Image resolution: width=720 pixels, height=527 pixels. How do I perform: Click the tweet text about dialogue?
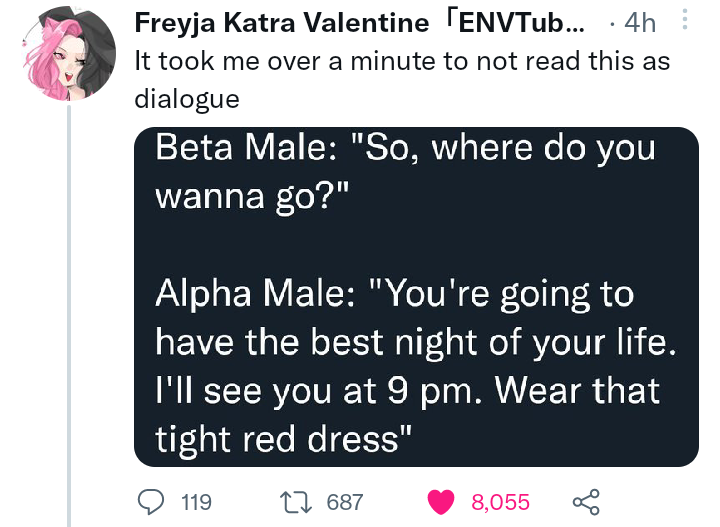click(x=402, y=79)
